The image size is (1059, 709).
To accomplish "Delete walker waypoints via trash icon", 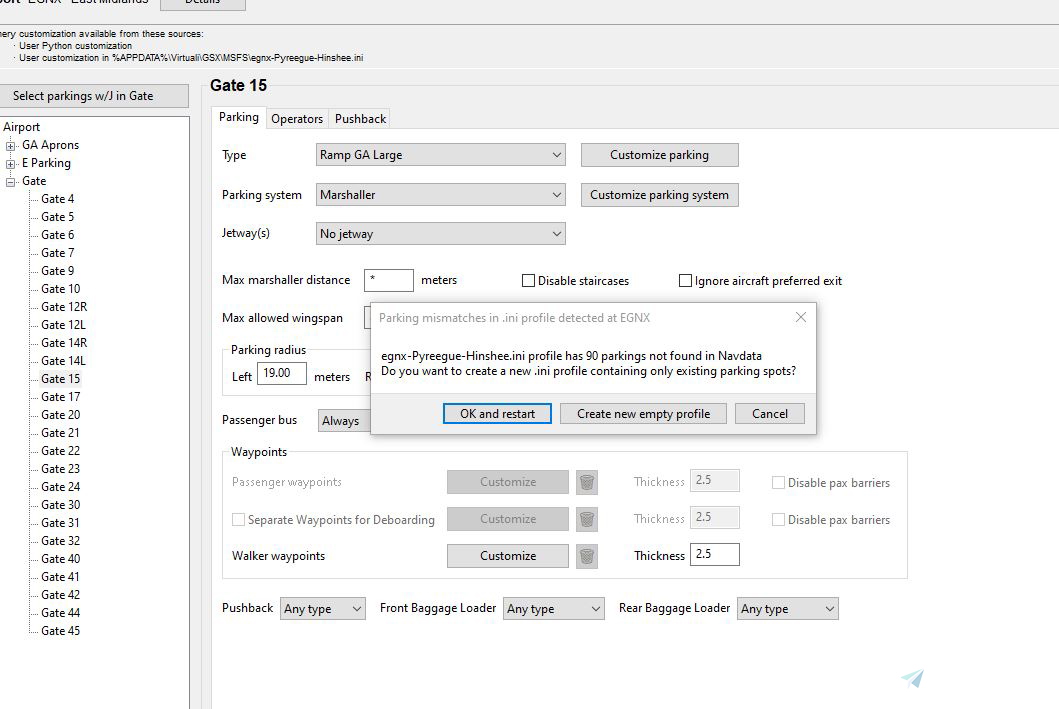I will (x=587, y=555).
